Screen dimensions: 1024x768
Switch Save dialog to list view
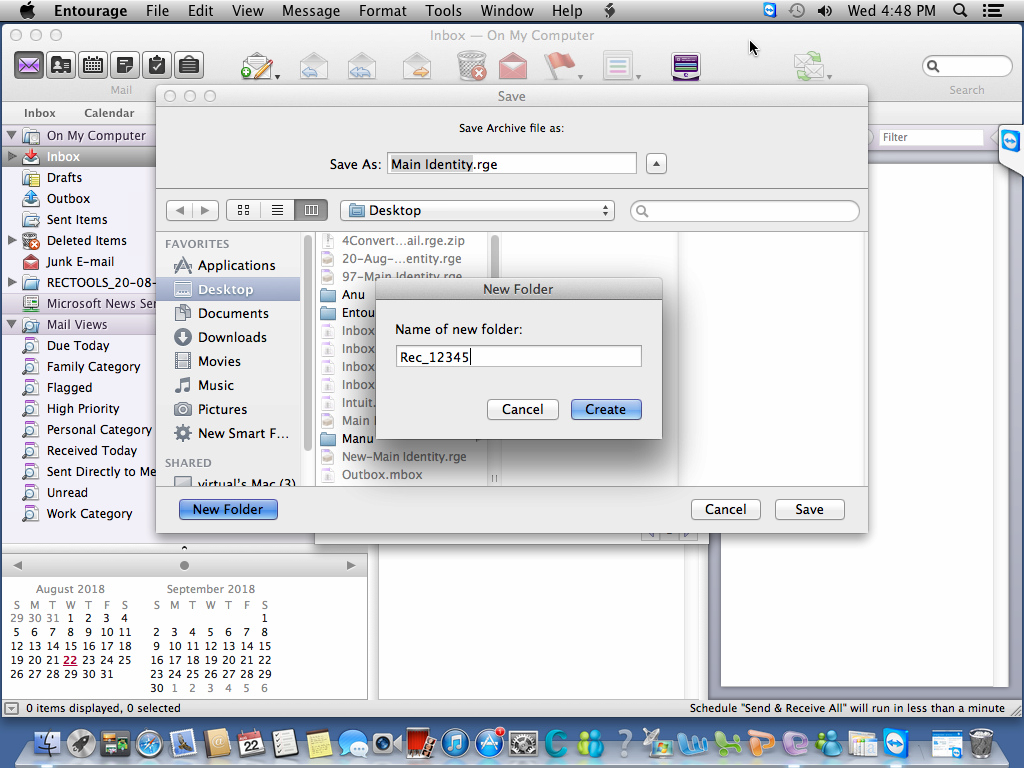[x=277, y=210]
